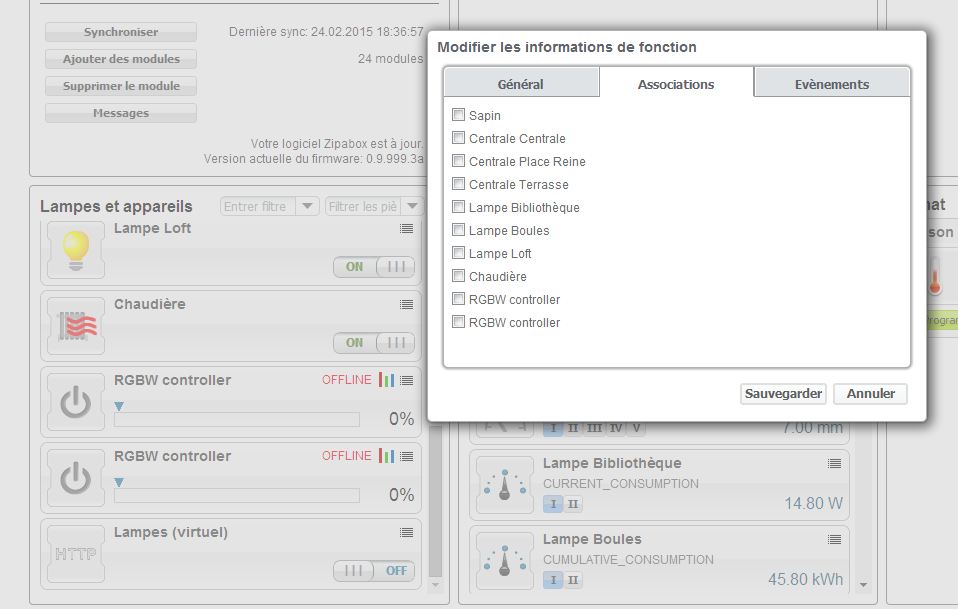This screenshot has width=958, height=609.
Task: Click the Lampe Bibliothèque gauge icon
Action: click(x=505, y=485)
